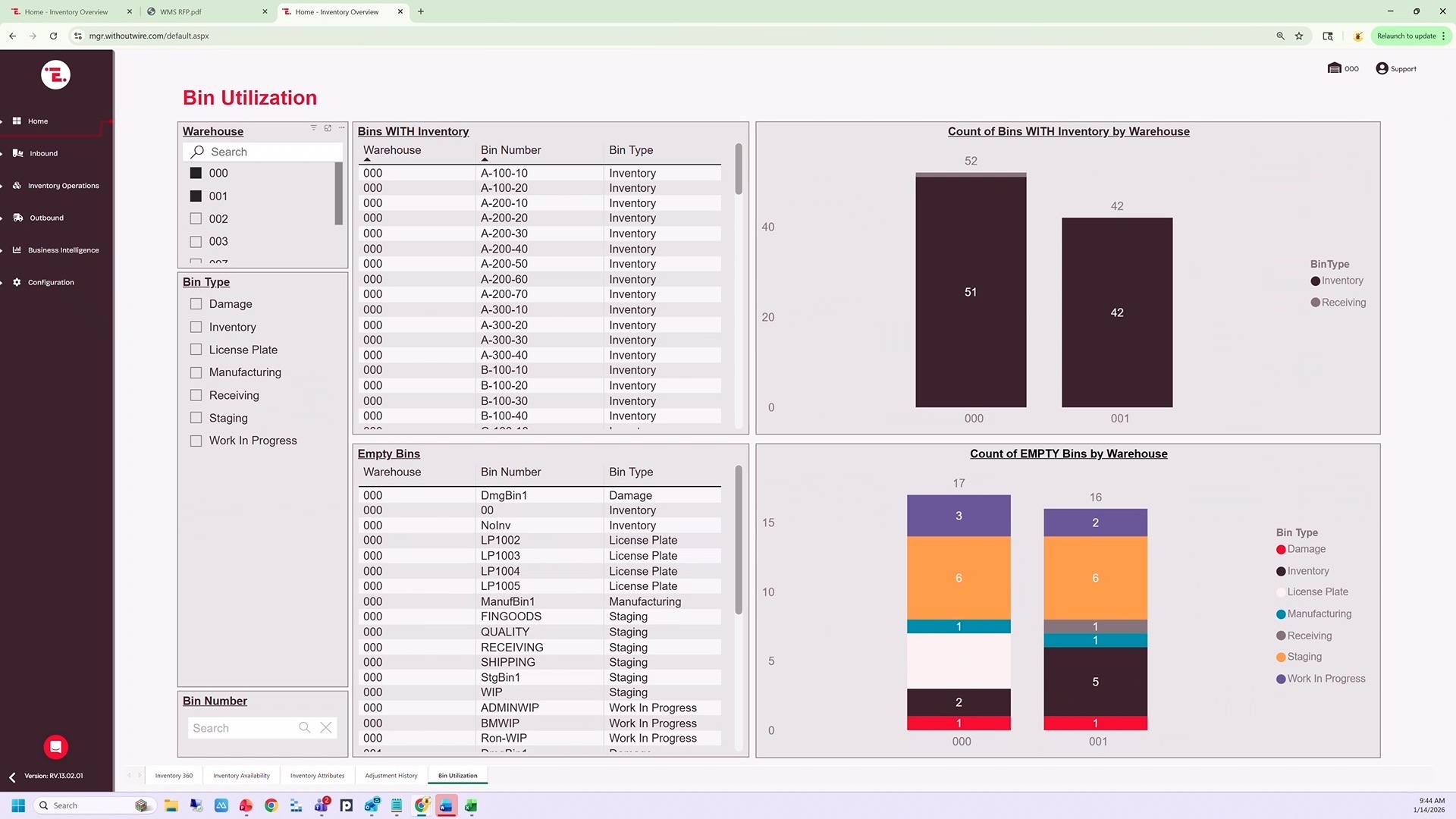Collapse sidebar with the back arrow icon
This screenshot has height=819, width=1456.
[x=12, y=777]
